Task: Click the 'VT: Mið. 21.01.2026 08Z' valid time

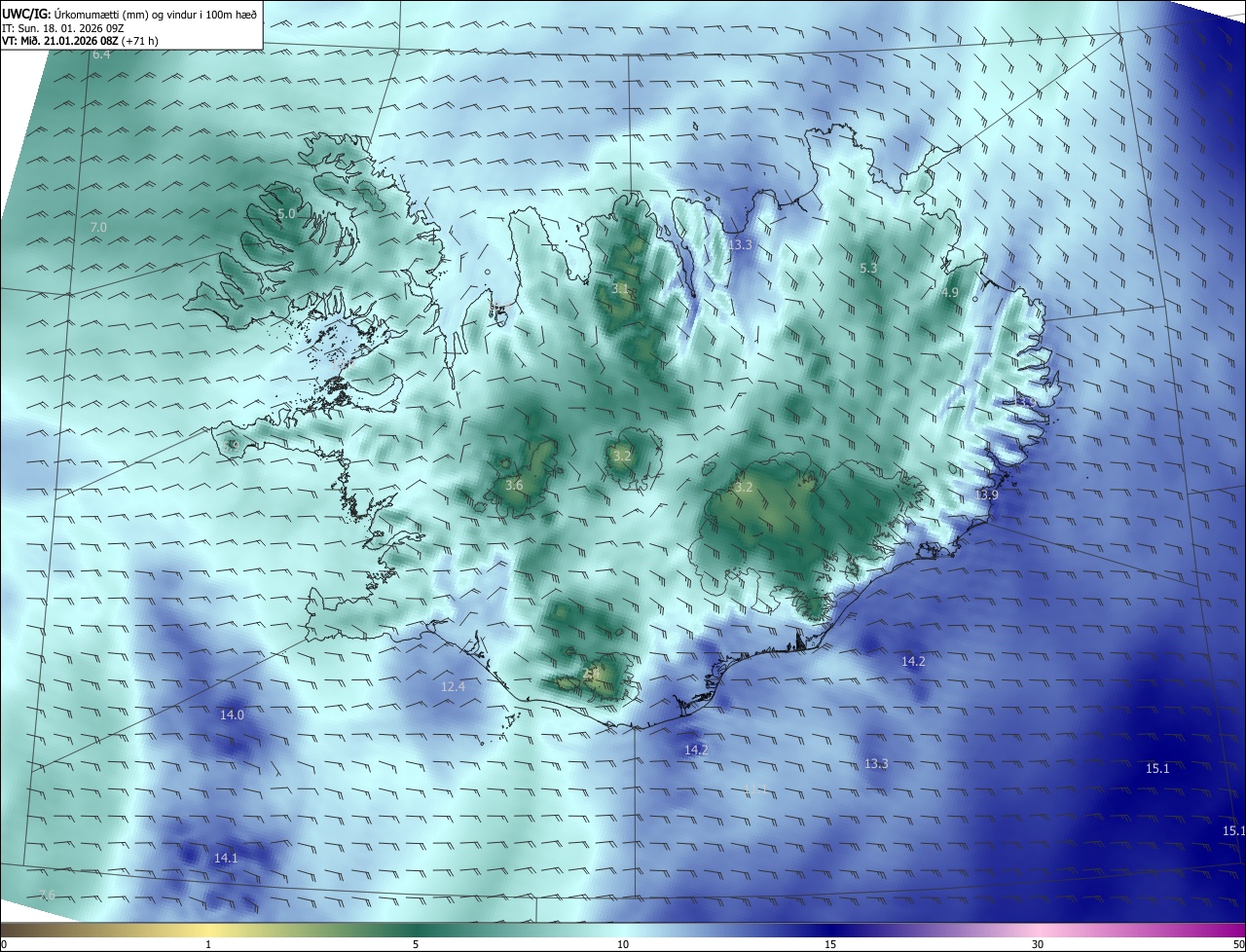Action: point(59,41)
